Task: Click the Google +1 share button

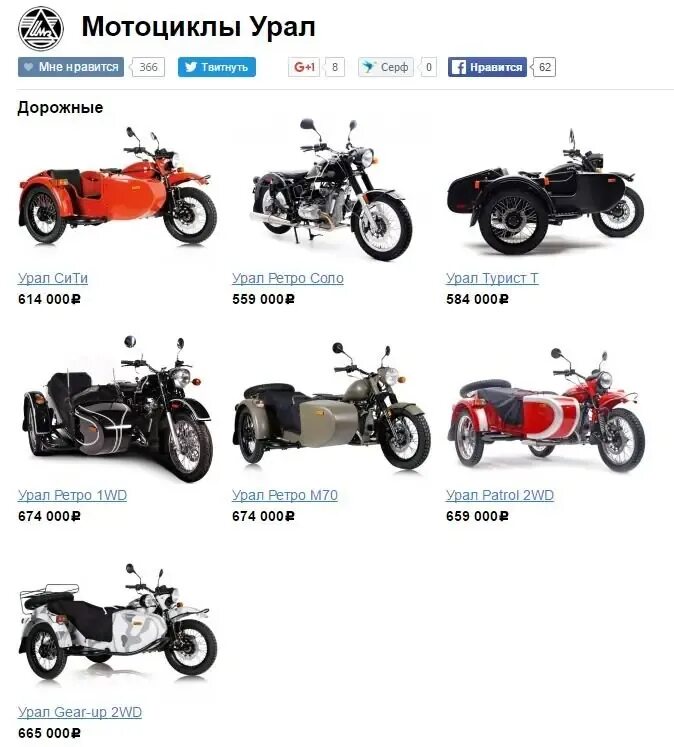Action: point(304,67)
